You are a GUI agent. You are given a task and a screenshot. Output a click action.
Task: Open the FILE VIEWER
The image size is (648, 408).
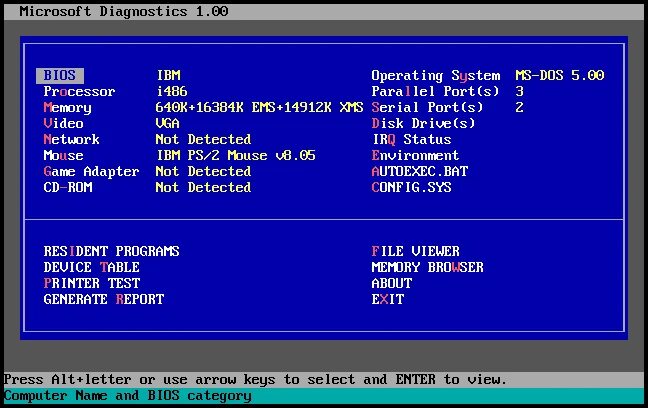tap(415, 251)
